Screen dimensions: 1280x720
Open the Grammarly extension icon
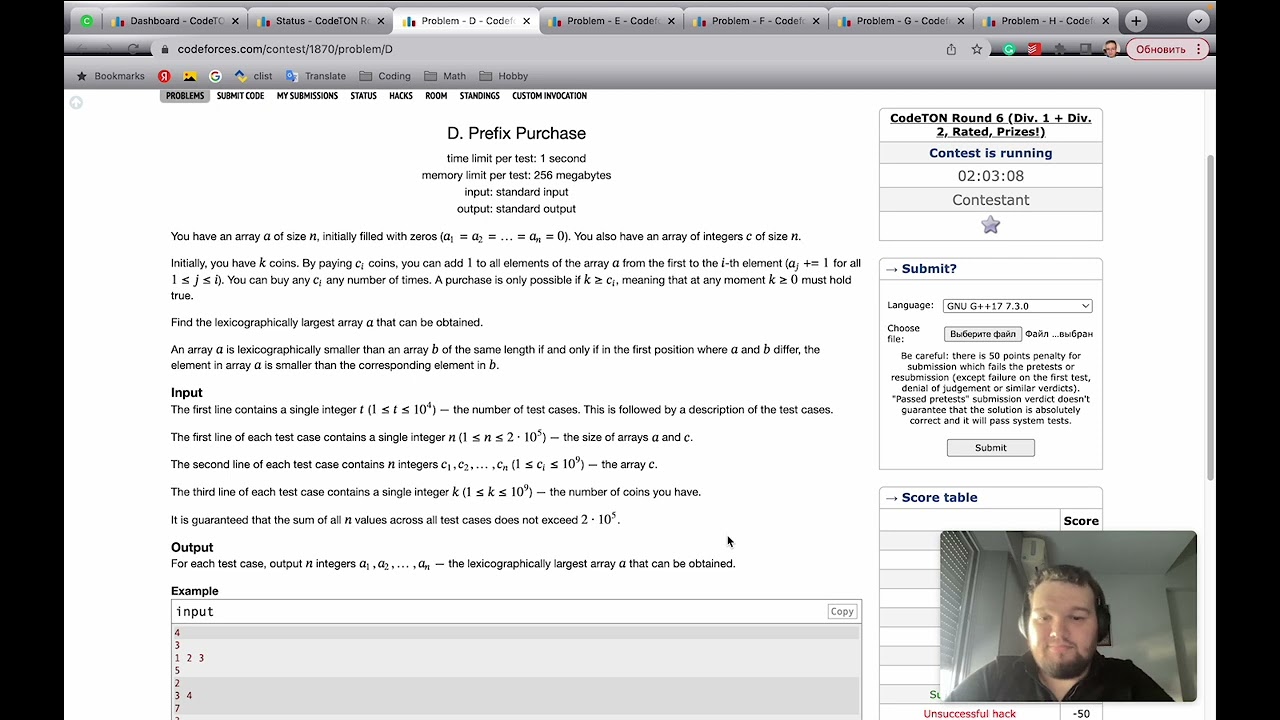click(1009, 49)
